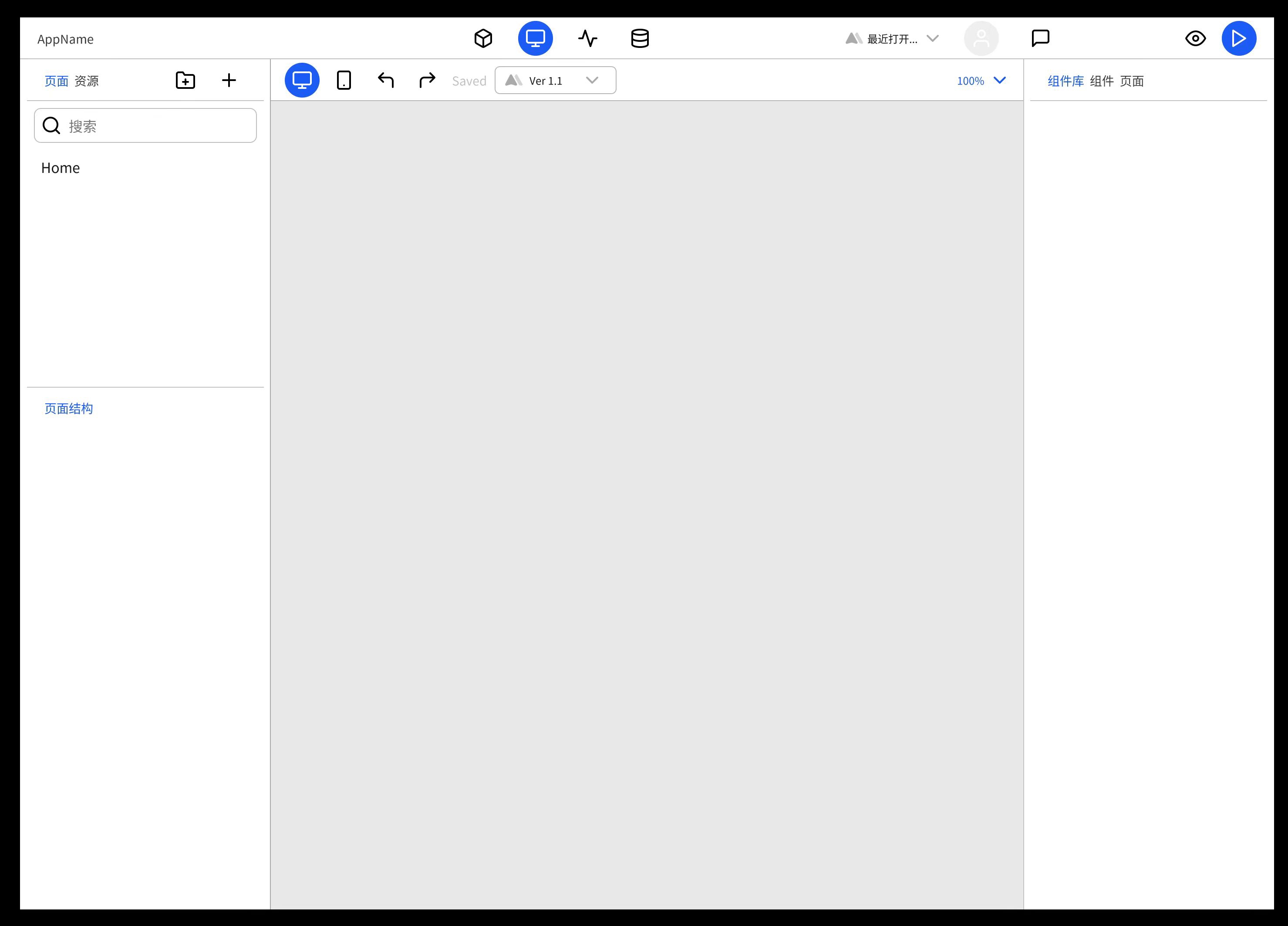1288x926 pixels.
Task: Switch to mobile device view
Action: tap(344, 80)
